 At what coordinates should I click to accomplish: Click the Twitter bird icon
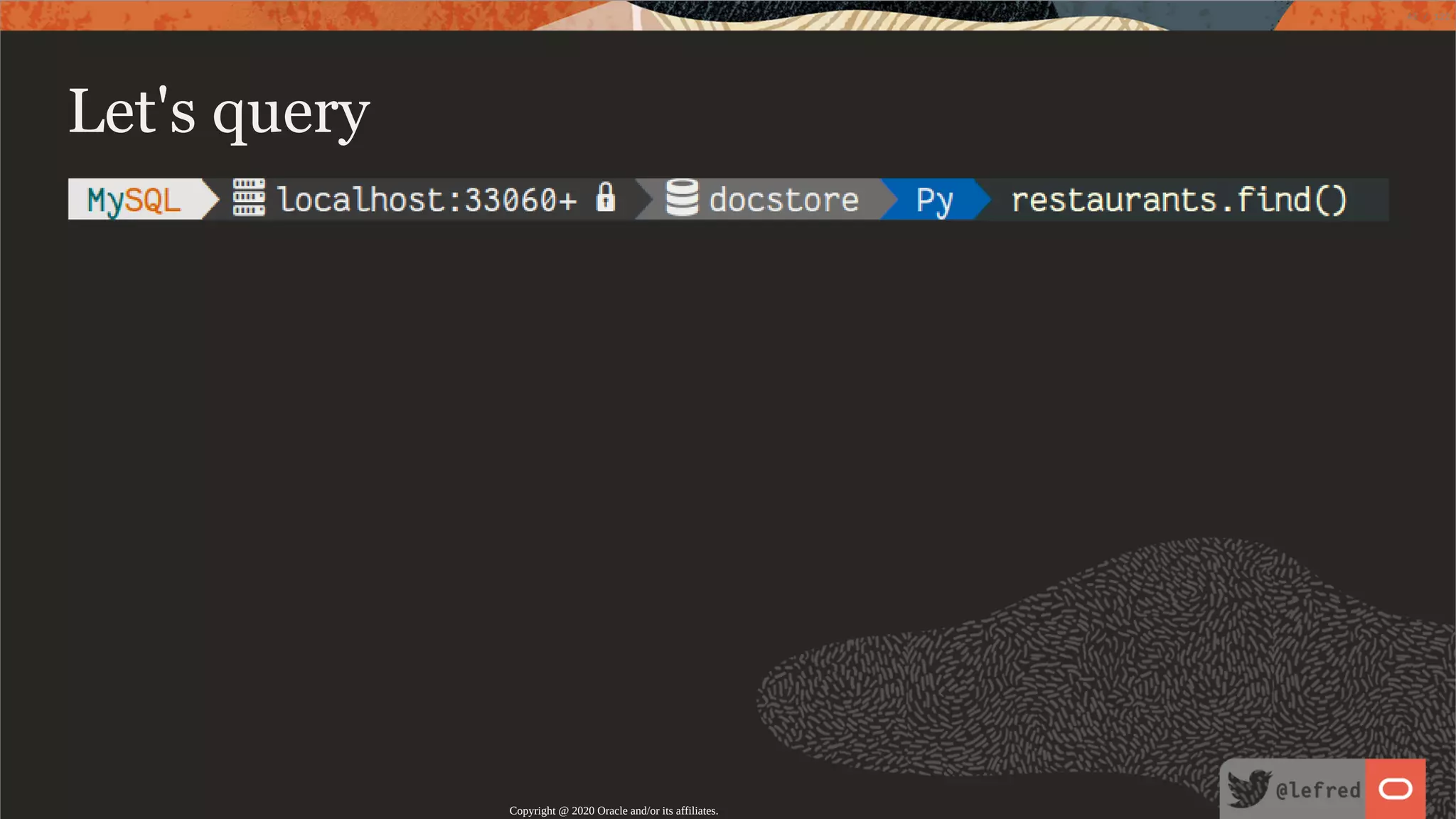(1249, 788)
